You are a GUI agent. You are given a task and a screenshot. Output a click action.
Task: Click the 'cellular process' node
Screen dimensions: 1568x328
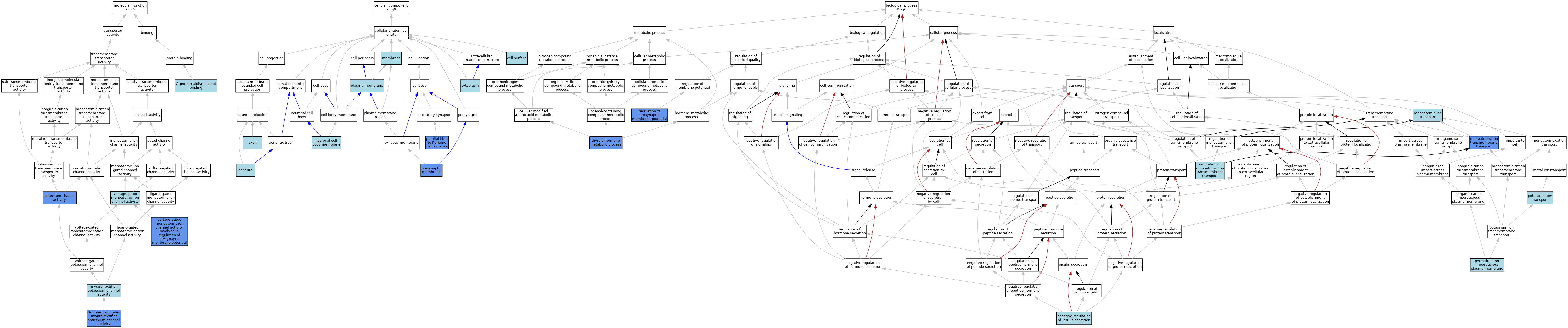(943, 33)
